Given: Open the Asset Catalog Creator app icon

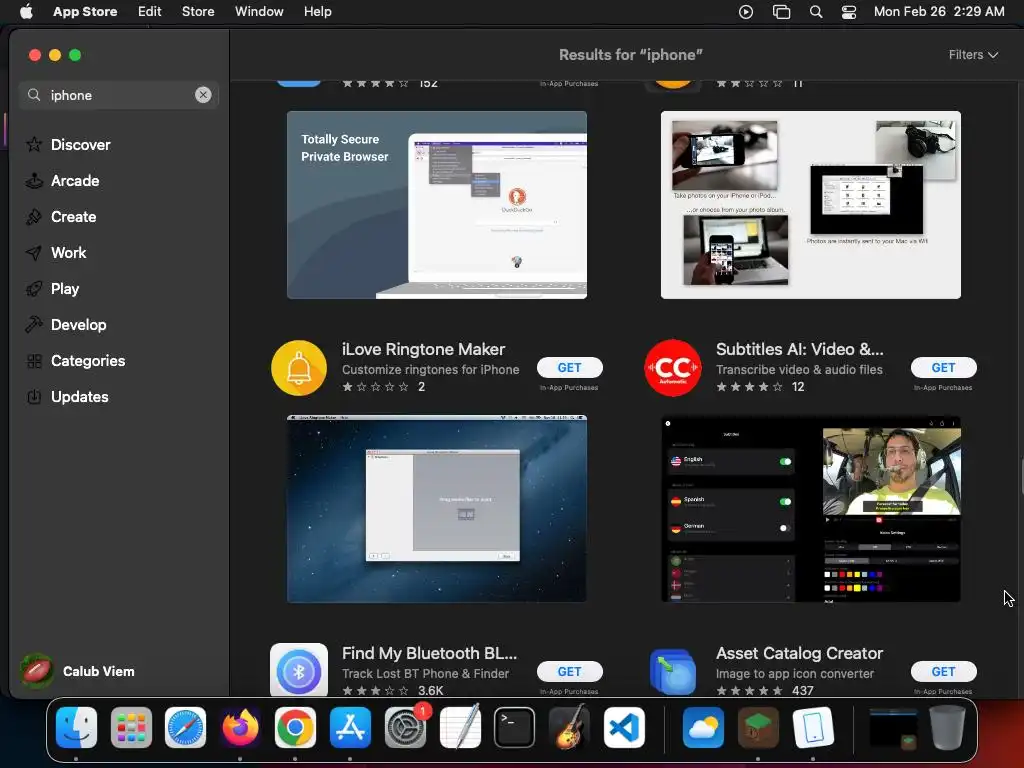Looking at the screenshot, I should (x=673, y=671).
